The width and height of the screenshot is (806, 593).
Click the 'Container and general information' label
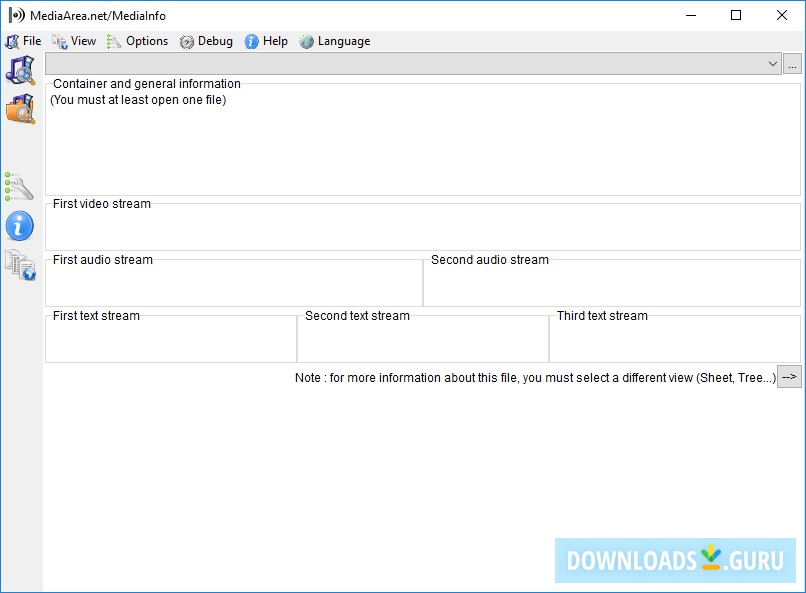point(146,84)
